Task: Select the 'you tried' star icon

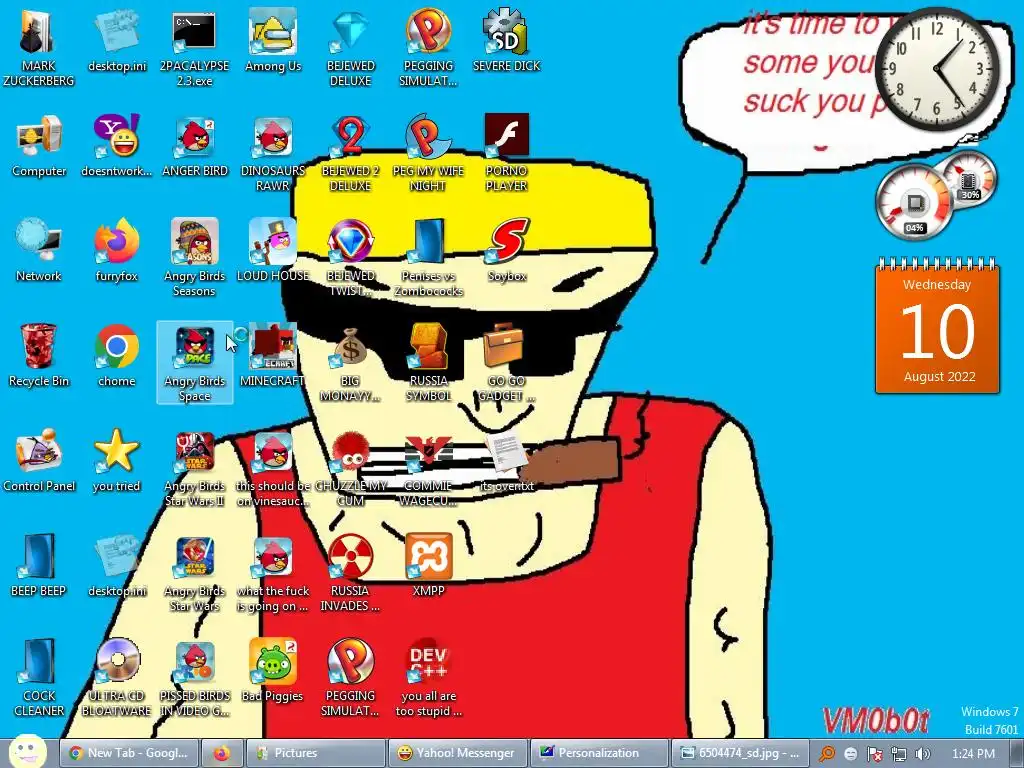Action: pos(116,461)
